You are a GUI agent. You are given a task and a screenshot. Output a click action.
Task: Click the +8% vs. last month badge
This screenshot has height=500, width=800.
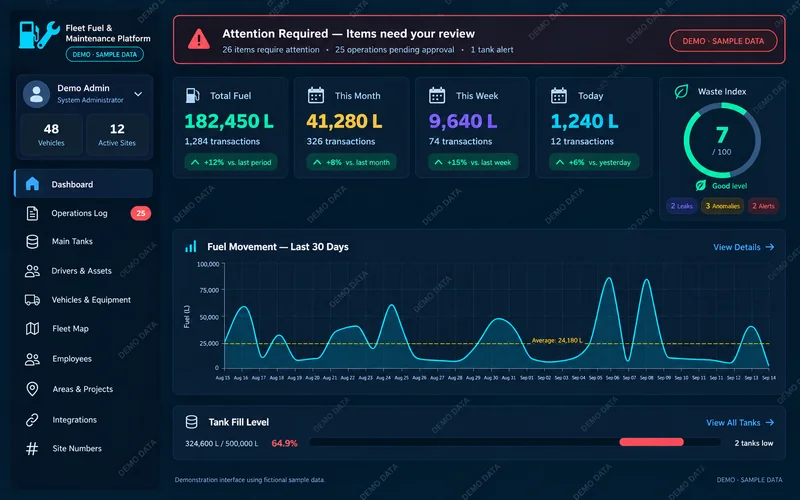[x=352, y=162]
